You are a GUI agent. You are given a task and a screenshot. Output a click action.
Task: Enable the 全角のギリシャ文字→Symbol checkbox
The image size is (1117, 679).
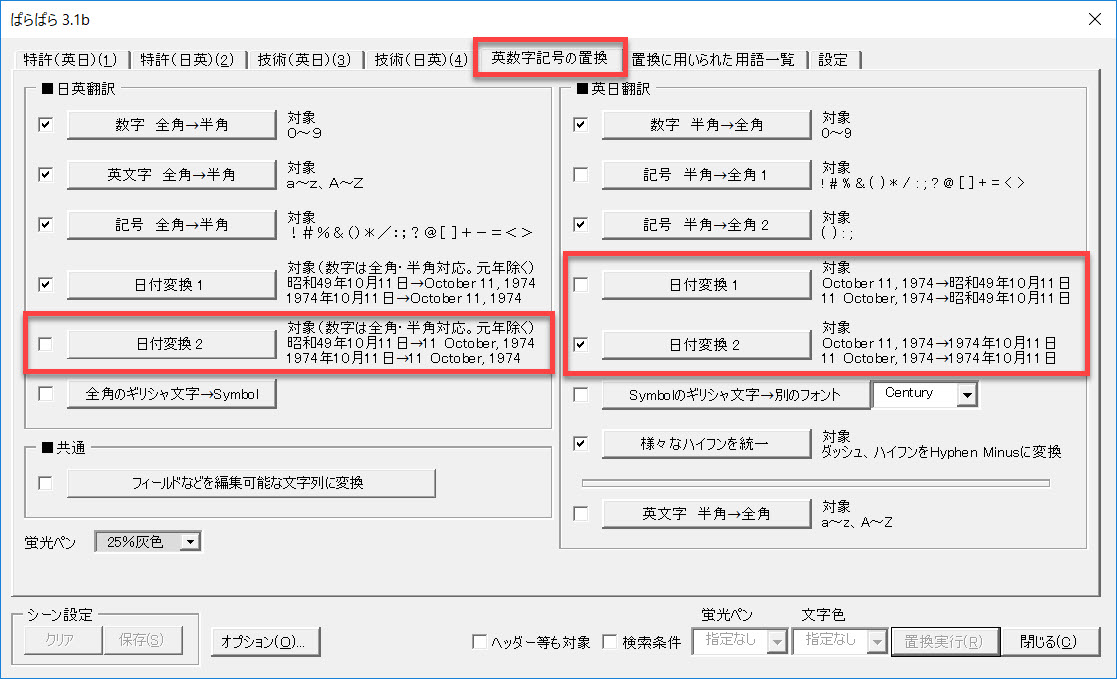coord(45,394)
